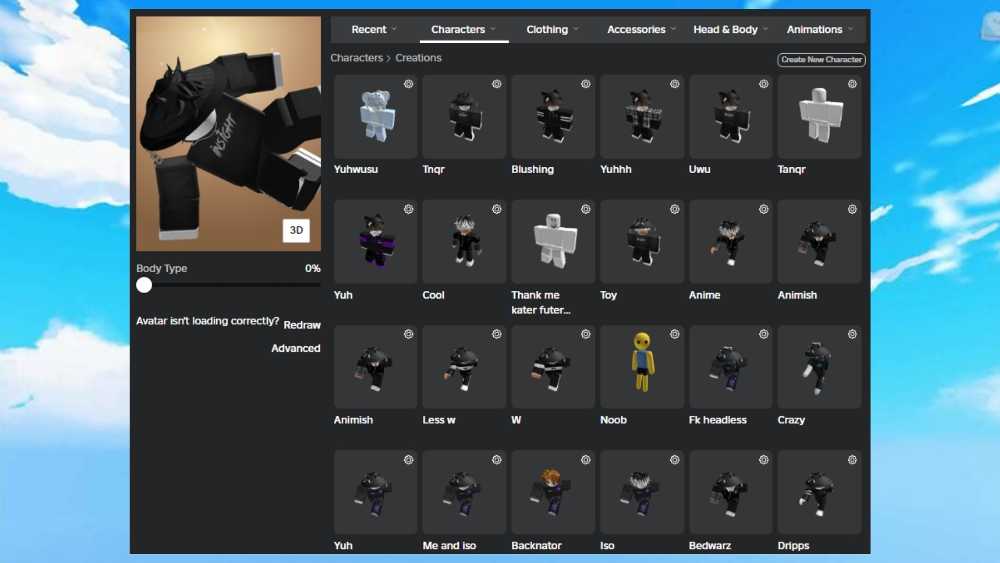
Task: Go to Characters in the breadcrumb
Action: pyautogui.click(x=357, y=57)
